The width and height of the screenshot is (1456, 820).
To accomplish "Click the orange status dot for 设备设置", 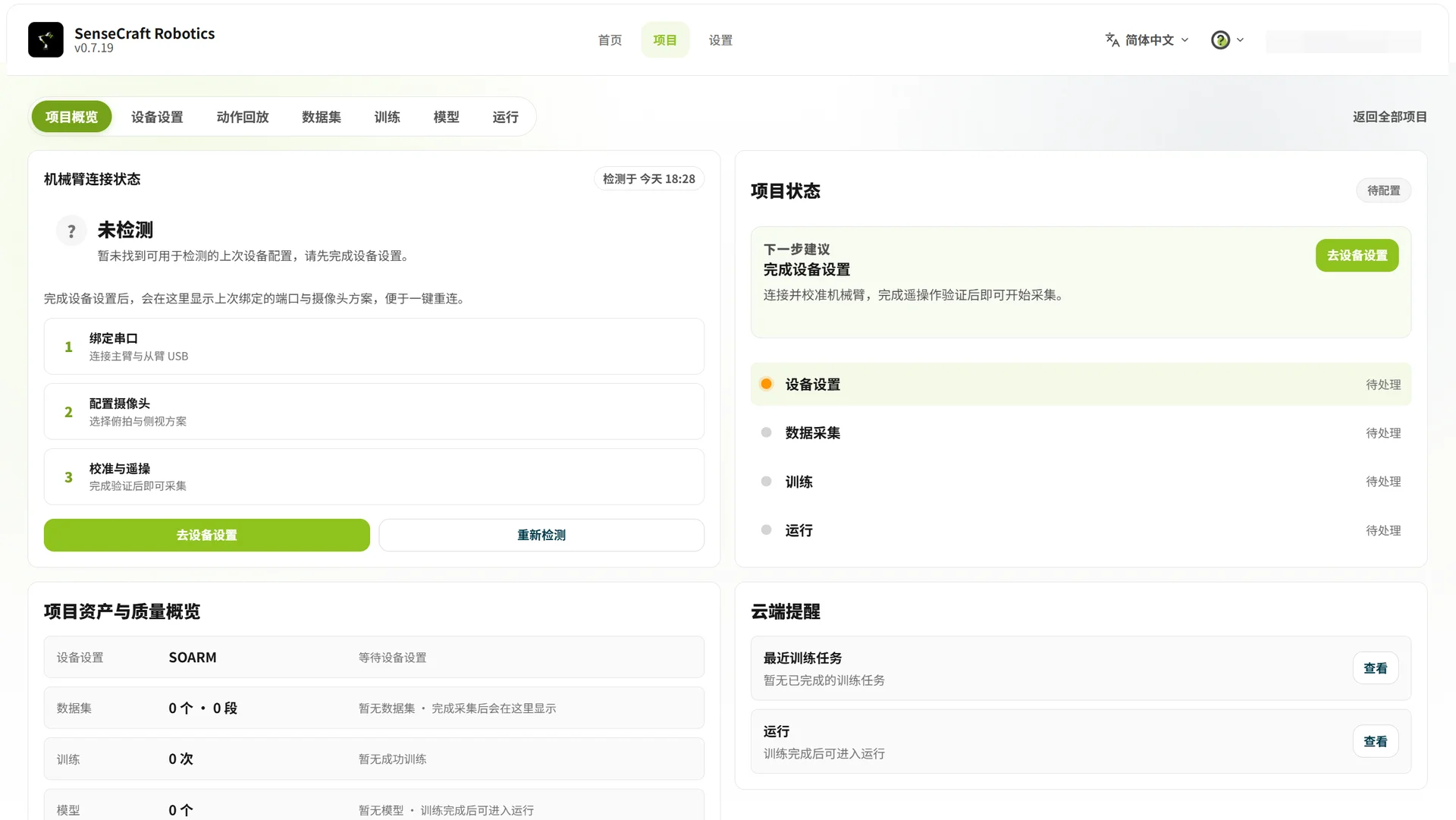I will tap(766, 384).
